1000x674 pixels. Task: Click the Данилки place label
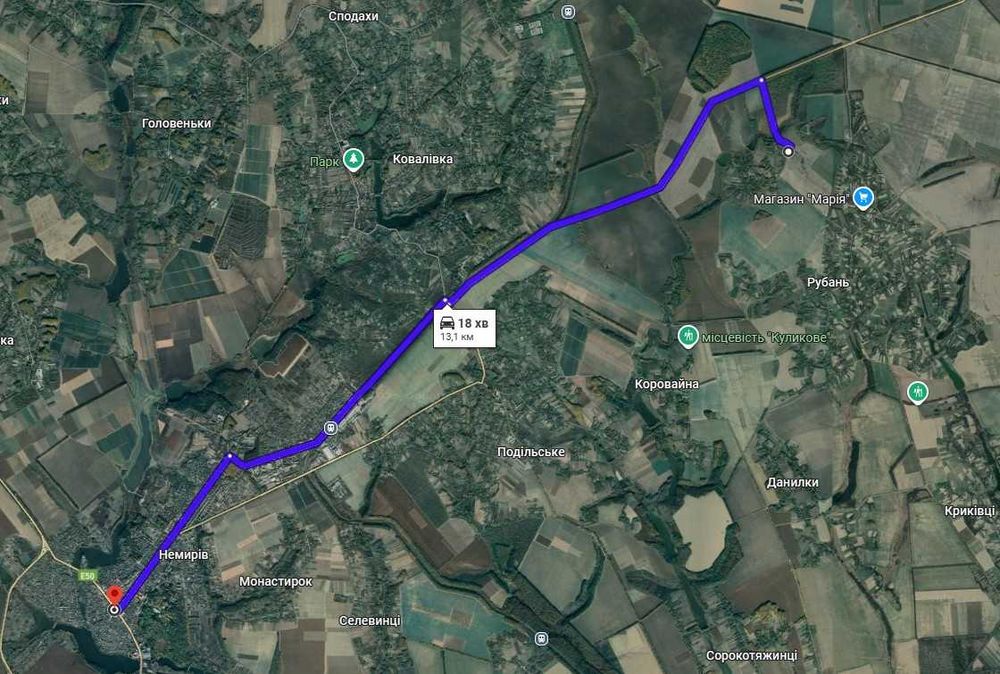[793, 482]
